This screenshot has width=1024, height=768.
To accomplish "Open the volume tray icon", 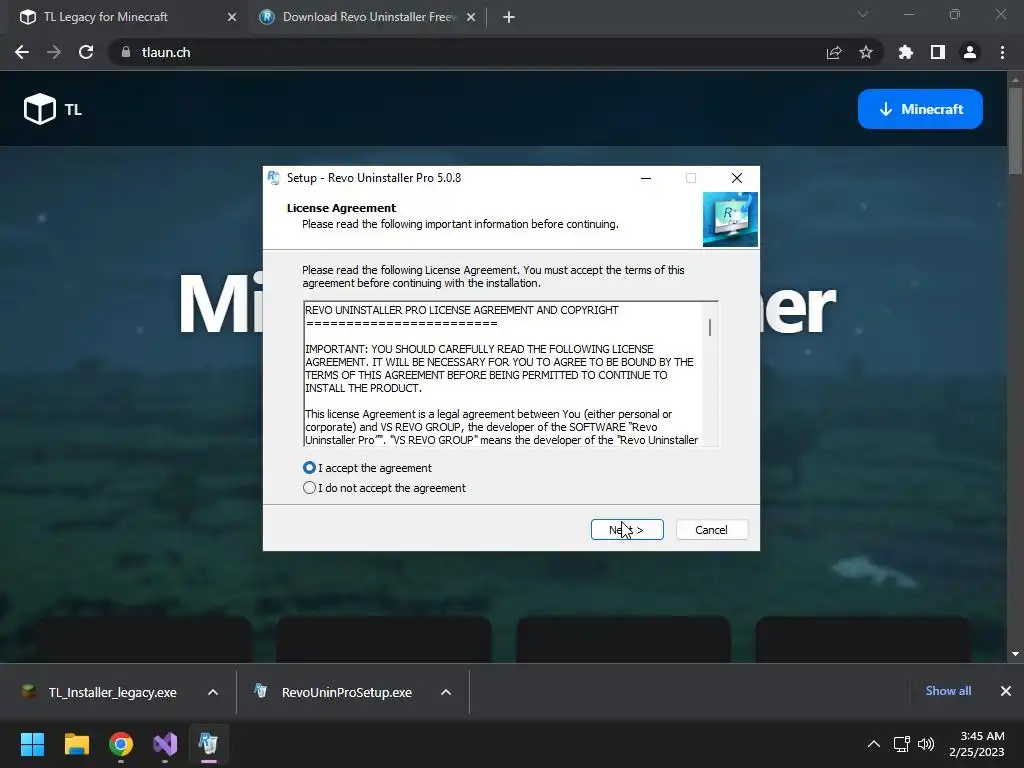I will (x=925, y=744).
